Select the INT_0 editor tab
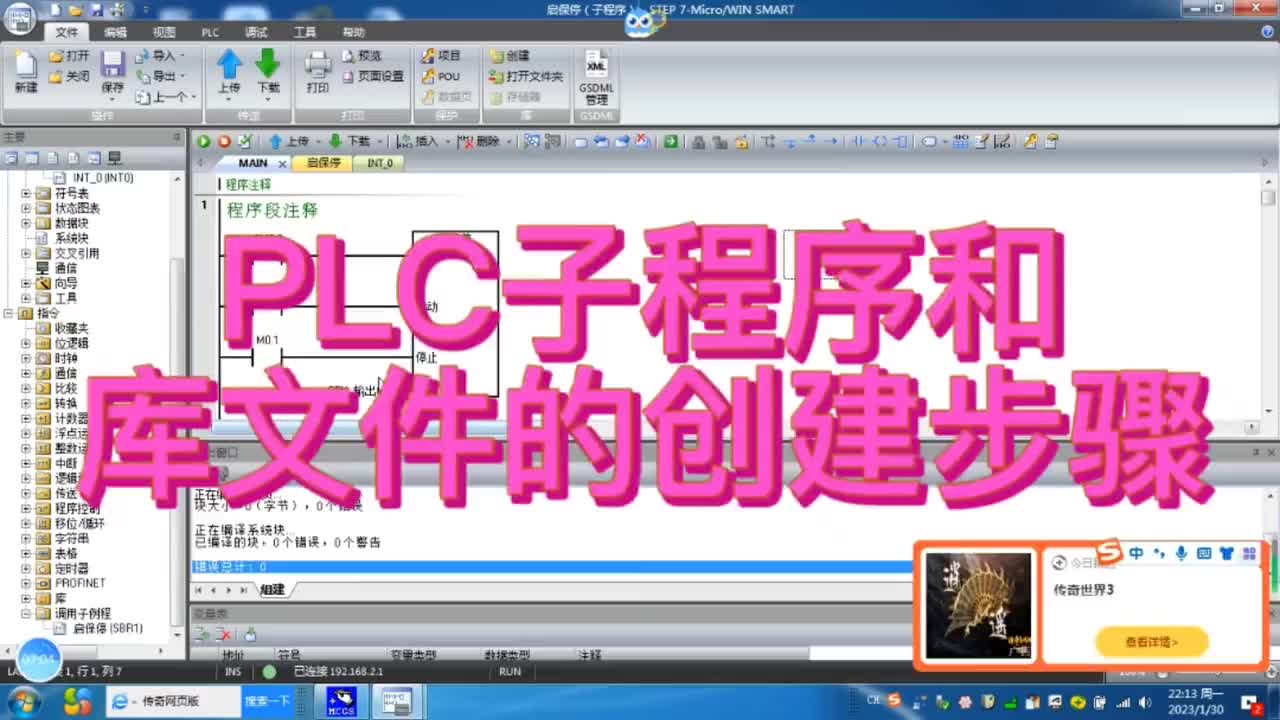The height and width of the screenshot is (720, 1280). pyautogui.click(x=380, y=163)
